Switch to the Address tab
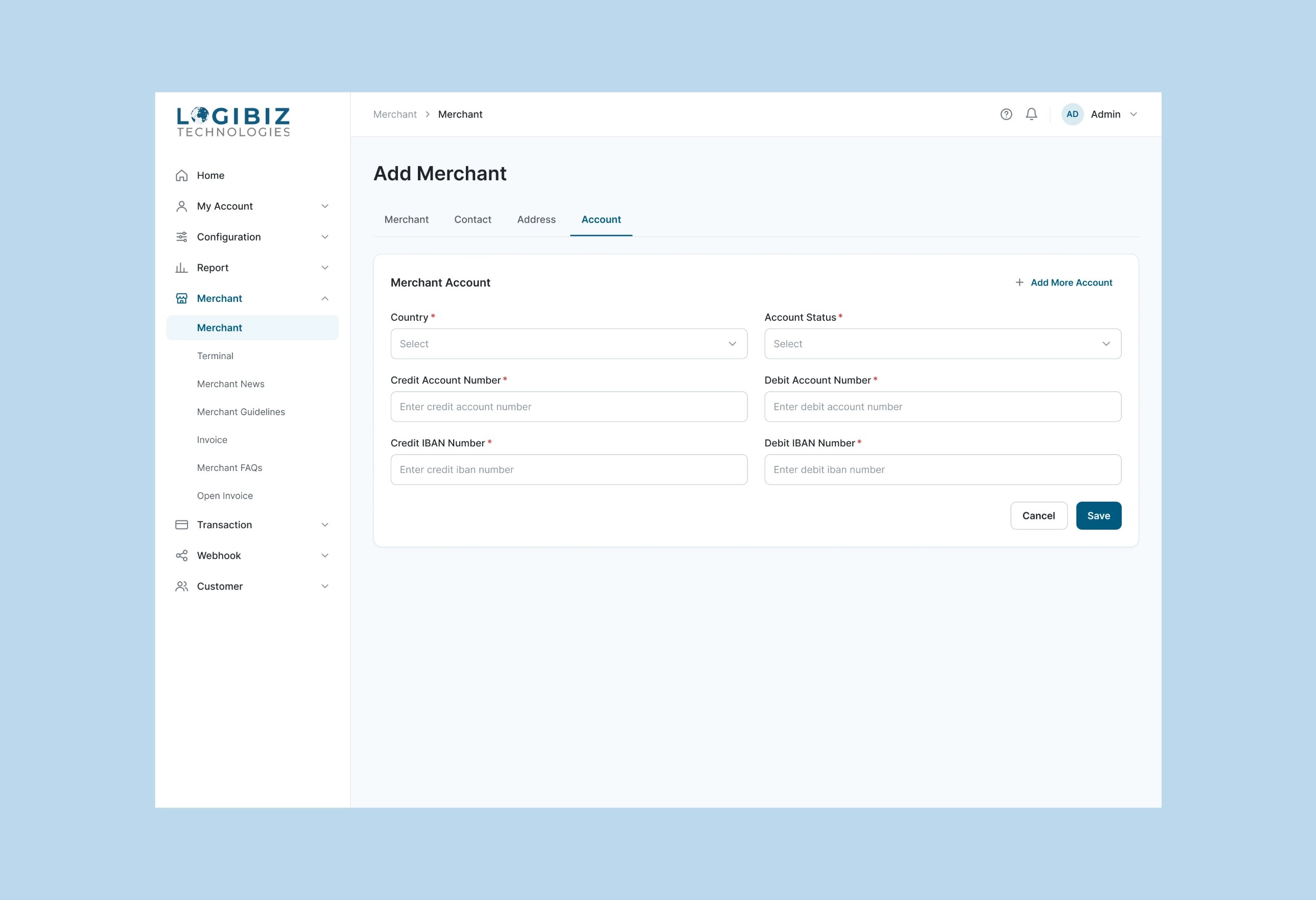The height and width of the screenshot is (900, 1316). point(536,220)
